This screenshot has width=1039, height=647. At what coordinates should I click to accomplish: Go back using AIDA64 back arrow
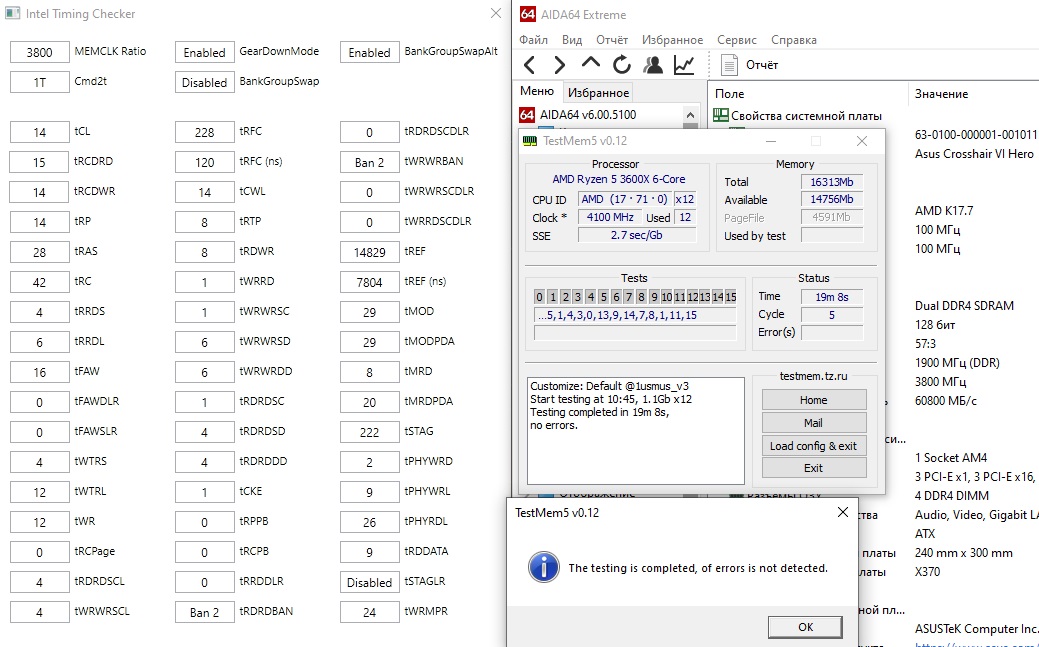coord(529,65)
